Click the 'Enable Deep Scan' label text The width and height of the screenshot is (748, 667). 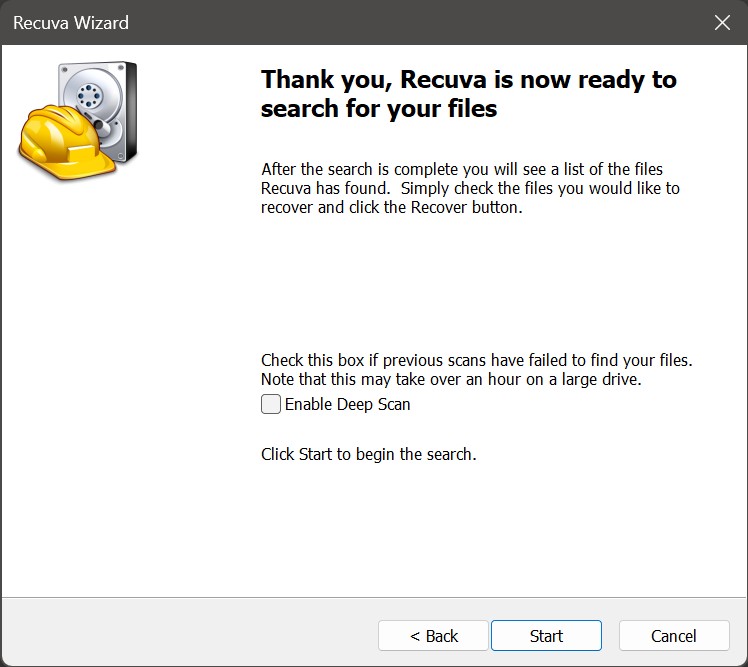click(347, 404)
